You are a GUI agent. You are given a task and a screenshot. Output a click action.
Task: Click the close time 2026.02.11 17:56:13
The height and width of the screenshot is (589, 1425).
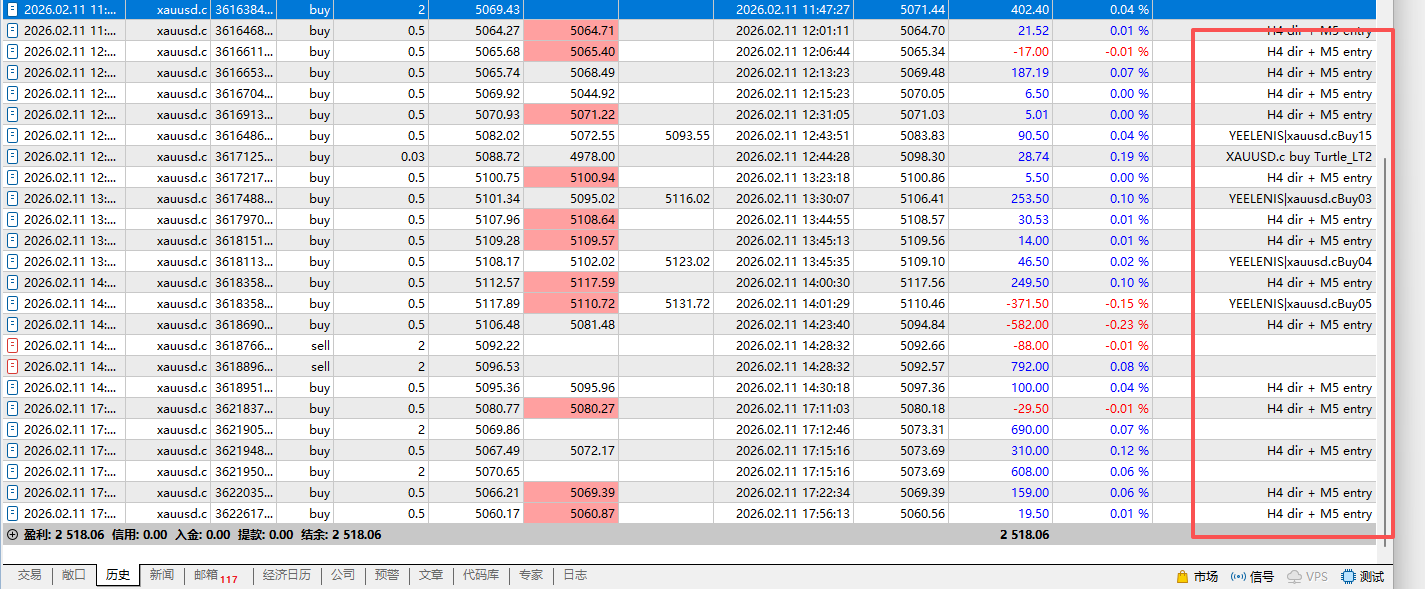click(793, 513)
